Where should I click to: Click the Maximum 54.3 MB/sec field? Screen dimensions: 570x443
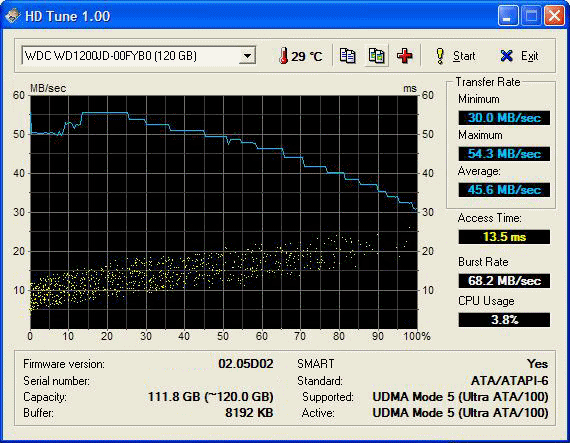504,154
